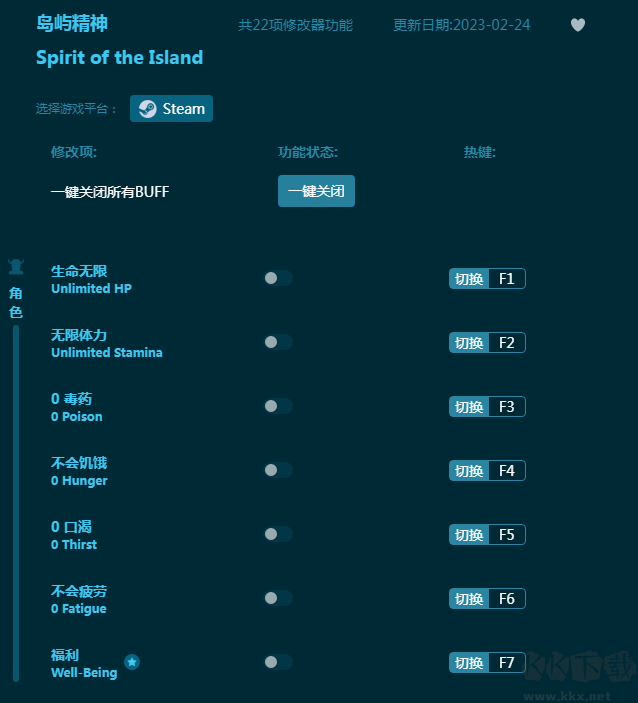Select the Steam platform button
Viewport: 638px width, 703px height.
pyautogui.click(x=171, y=108)
